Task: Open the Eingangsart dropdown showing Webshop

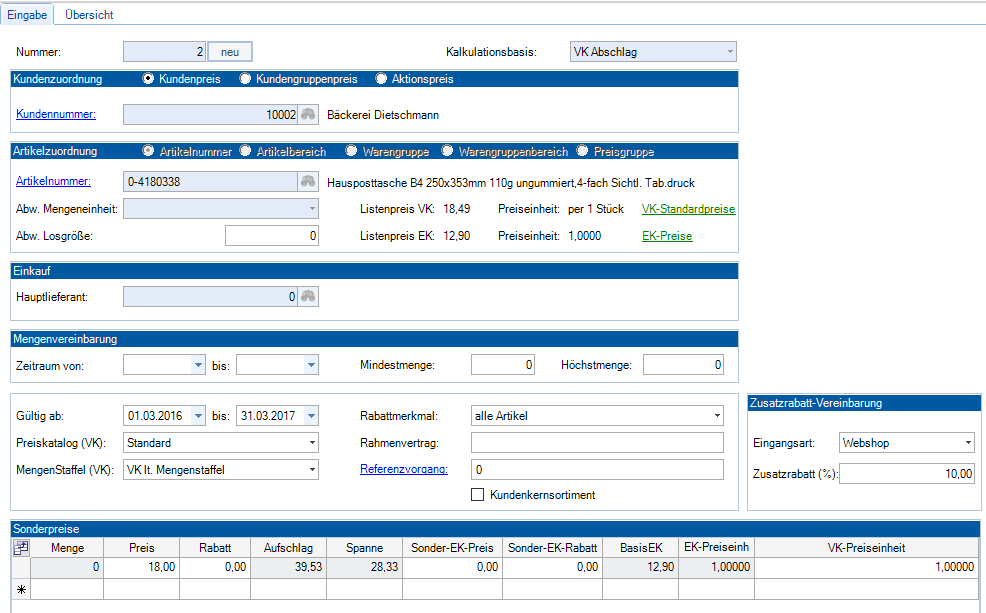Action: click(x=967, y=442)
